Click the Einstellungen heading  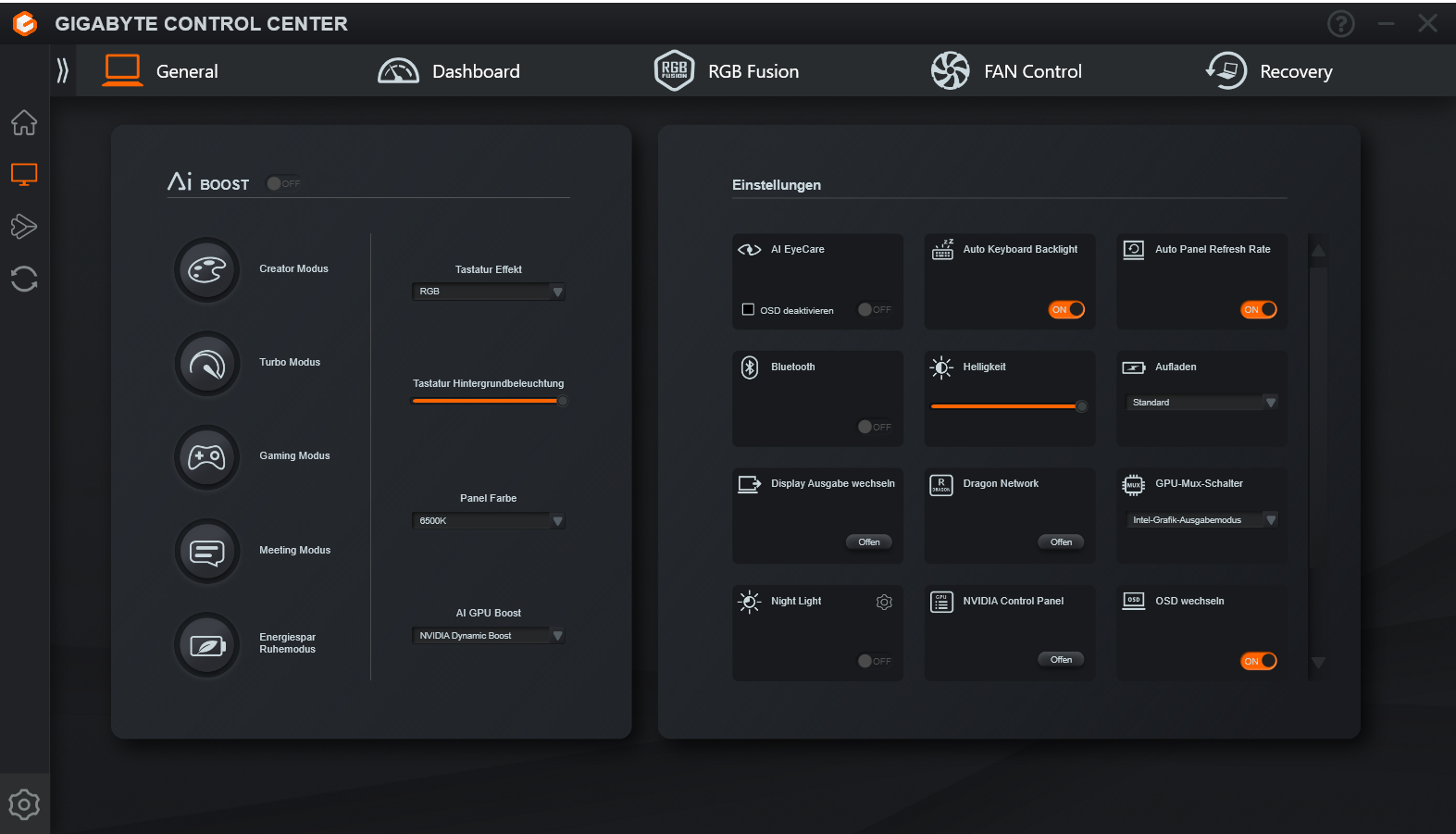tap(777, 185)
